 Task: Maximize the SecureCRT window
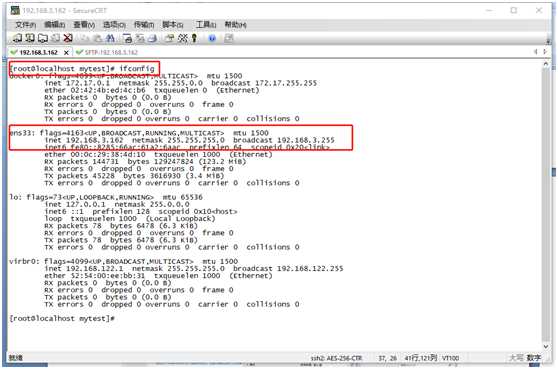coord(514,10)
